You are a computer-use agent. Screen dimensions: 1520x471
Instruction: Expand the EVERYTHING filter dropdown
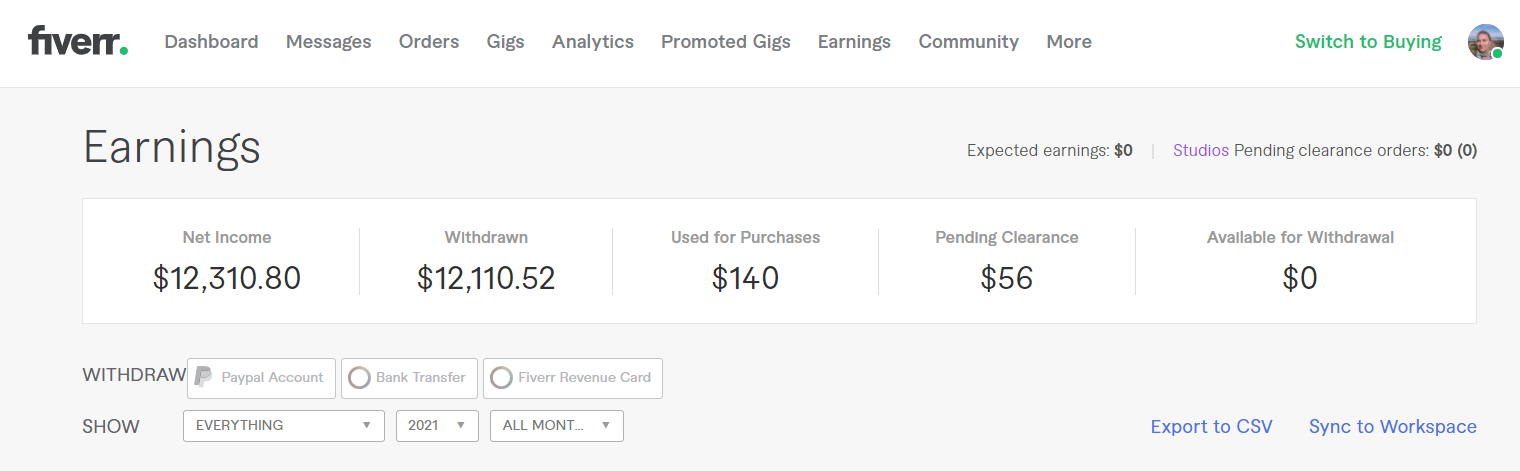coord(284,425)
